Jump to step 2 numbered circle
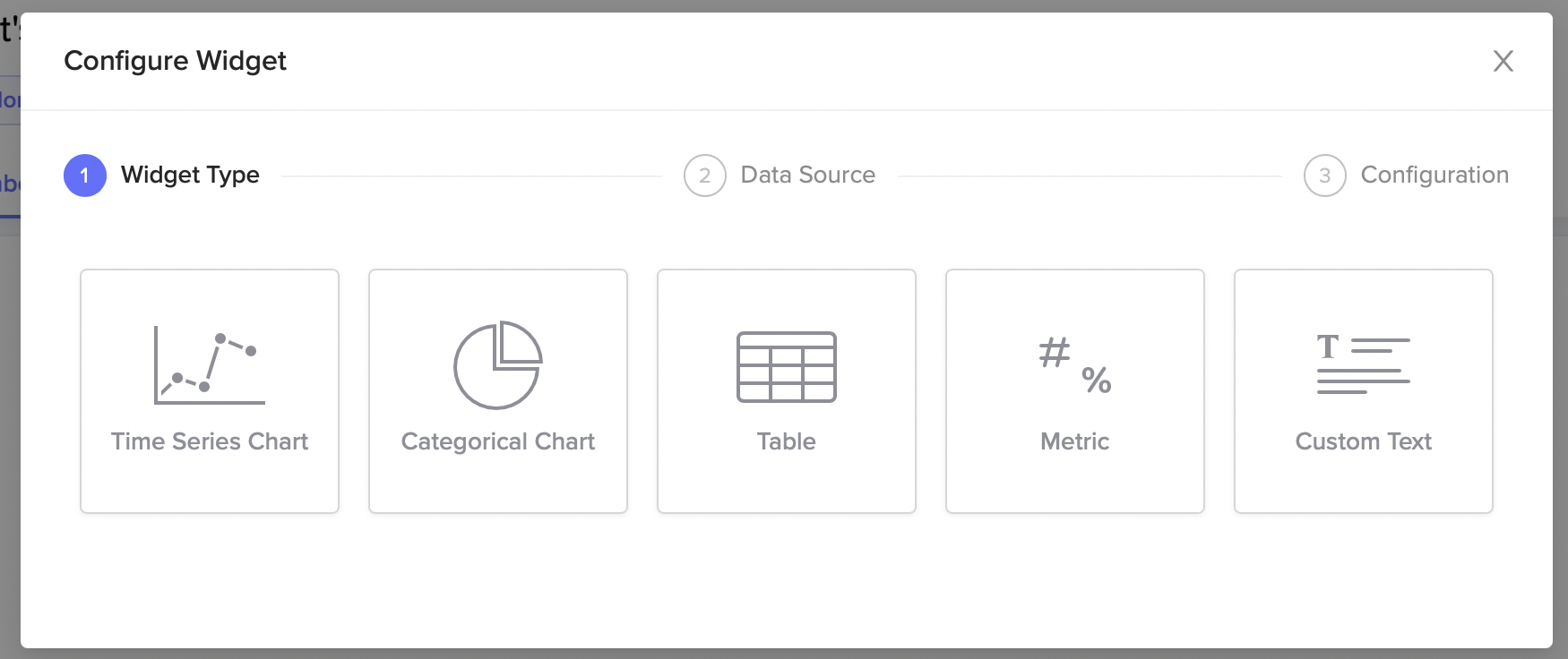 click(705, 175)
